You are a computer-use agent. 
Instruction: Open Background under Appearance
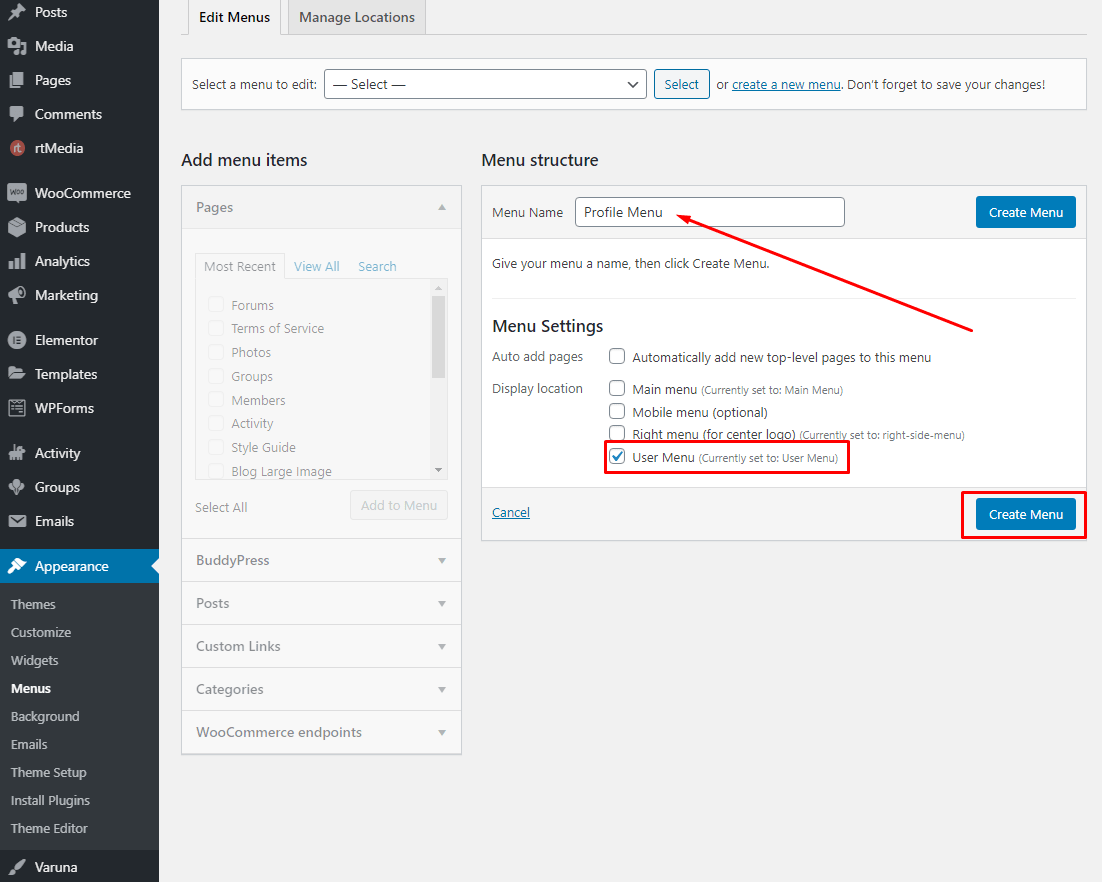coord(45,717)
